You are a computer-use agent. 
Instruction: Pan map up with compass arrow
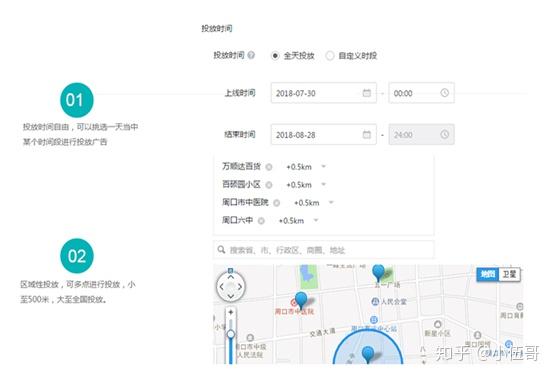pyautogui.click(x=231, y=277)
